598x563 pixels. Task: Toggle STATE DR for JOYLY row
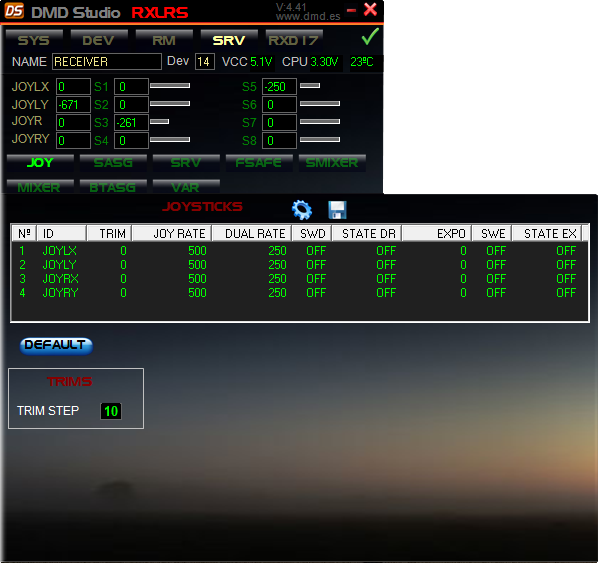(x=386, y=265)
